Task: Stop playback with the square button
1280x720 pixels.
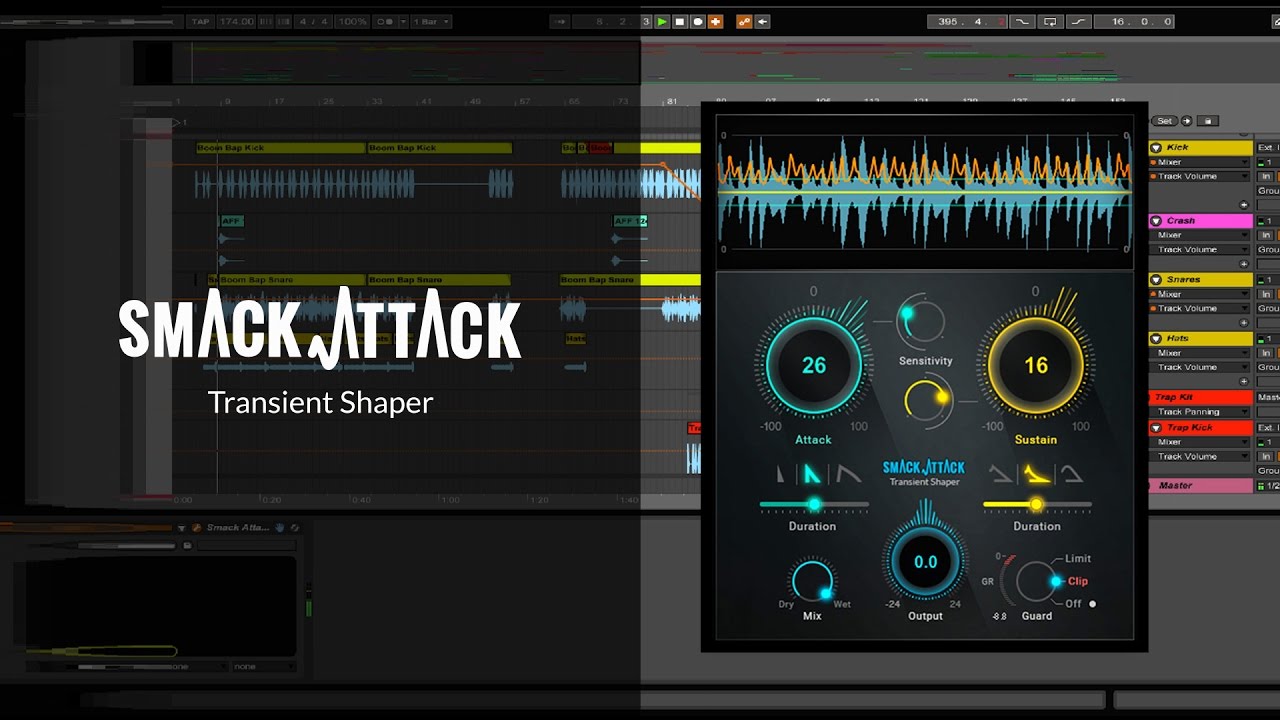Action: [x=680, y=21]
